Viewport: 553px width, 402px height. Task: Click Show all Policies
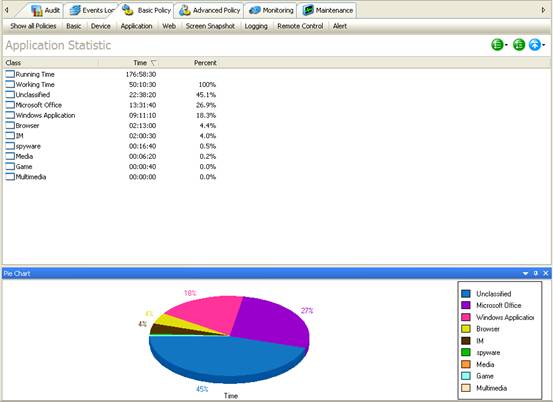tap(34, 26)
